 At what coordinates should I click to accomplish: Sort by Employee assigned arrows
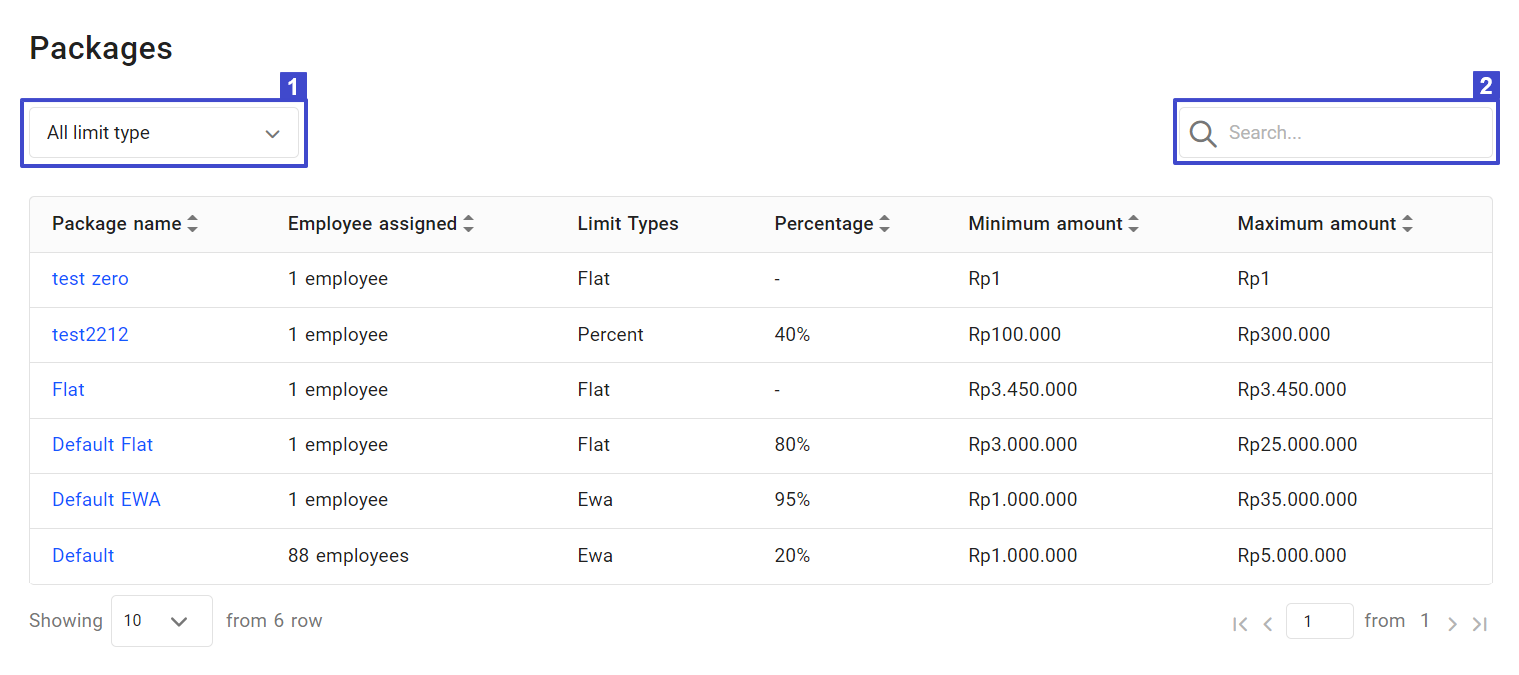tap(468, 224)
